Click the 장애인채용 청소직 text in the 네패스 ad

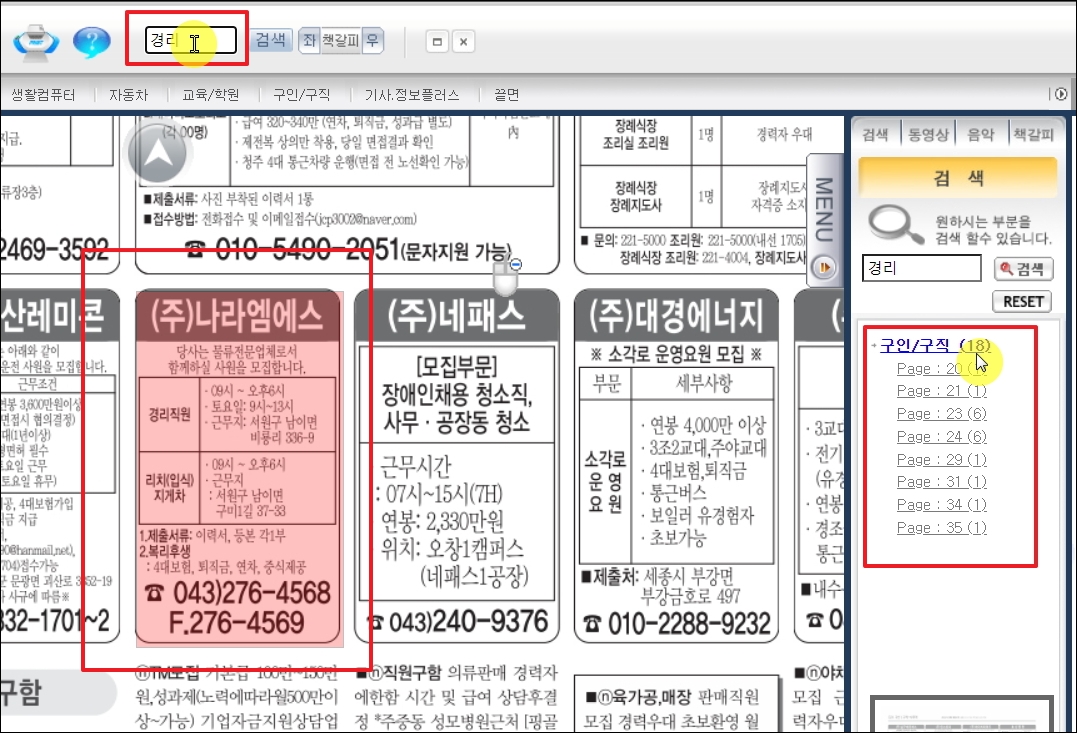point(457,394)
